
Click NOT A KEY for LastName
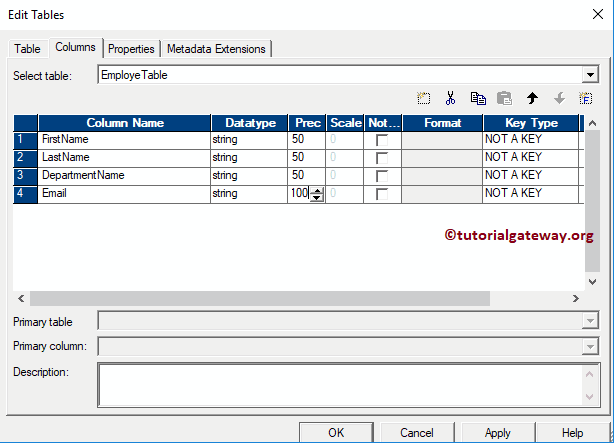pyautogui.click(x=531, y=158)
